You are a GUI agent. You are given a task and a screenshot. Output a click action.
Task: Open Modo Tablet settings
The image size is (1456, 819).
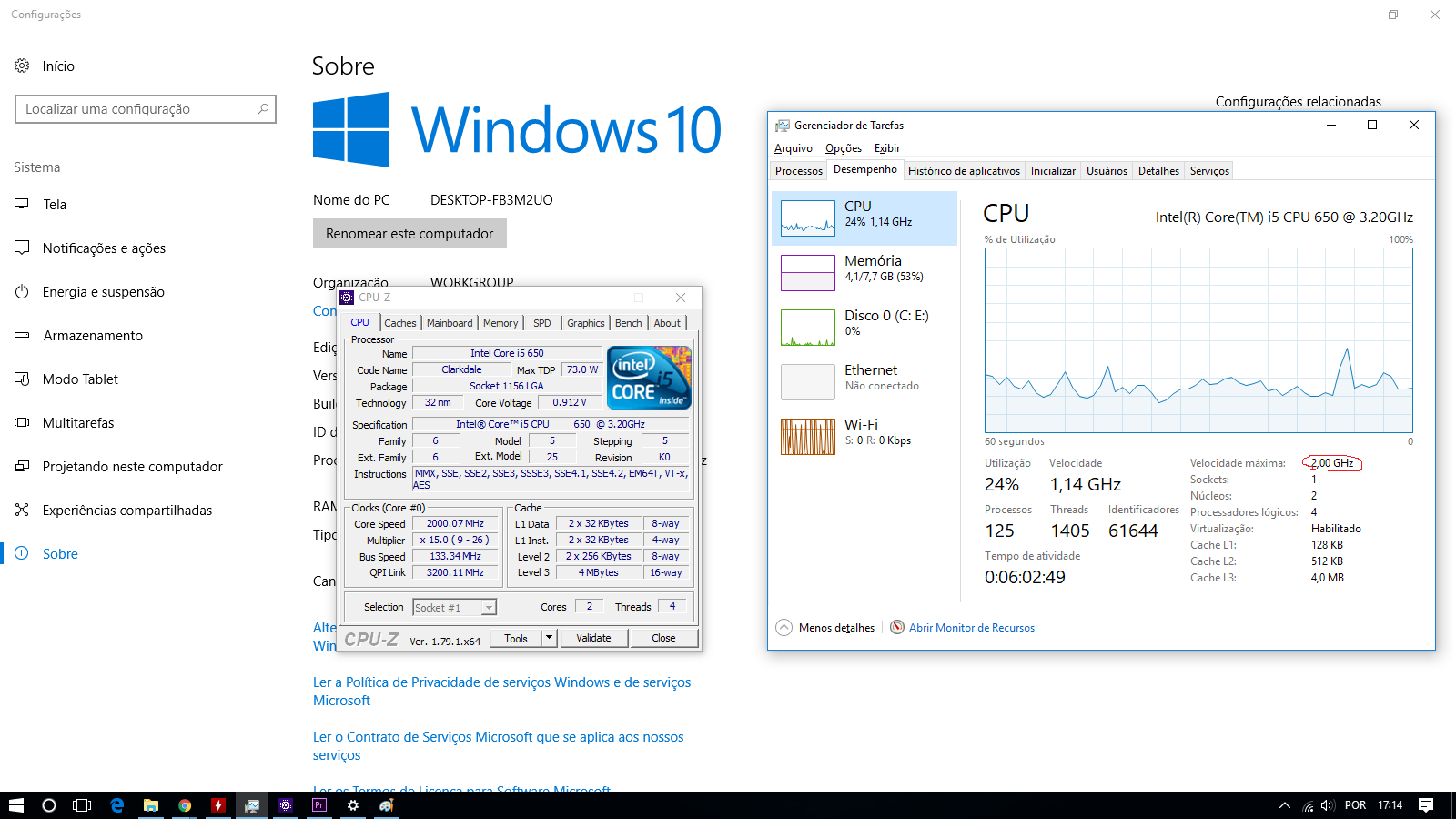point(80,379)
